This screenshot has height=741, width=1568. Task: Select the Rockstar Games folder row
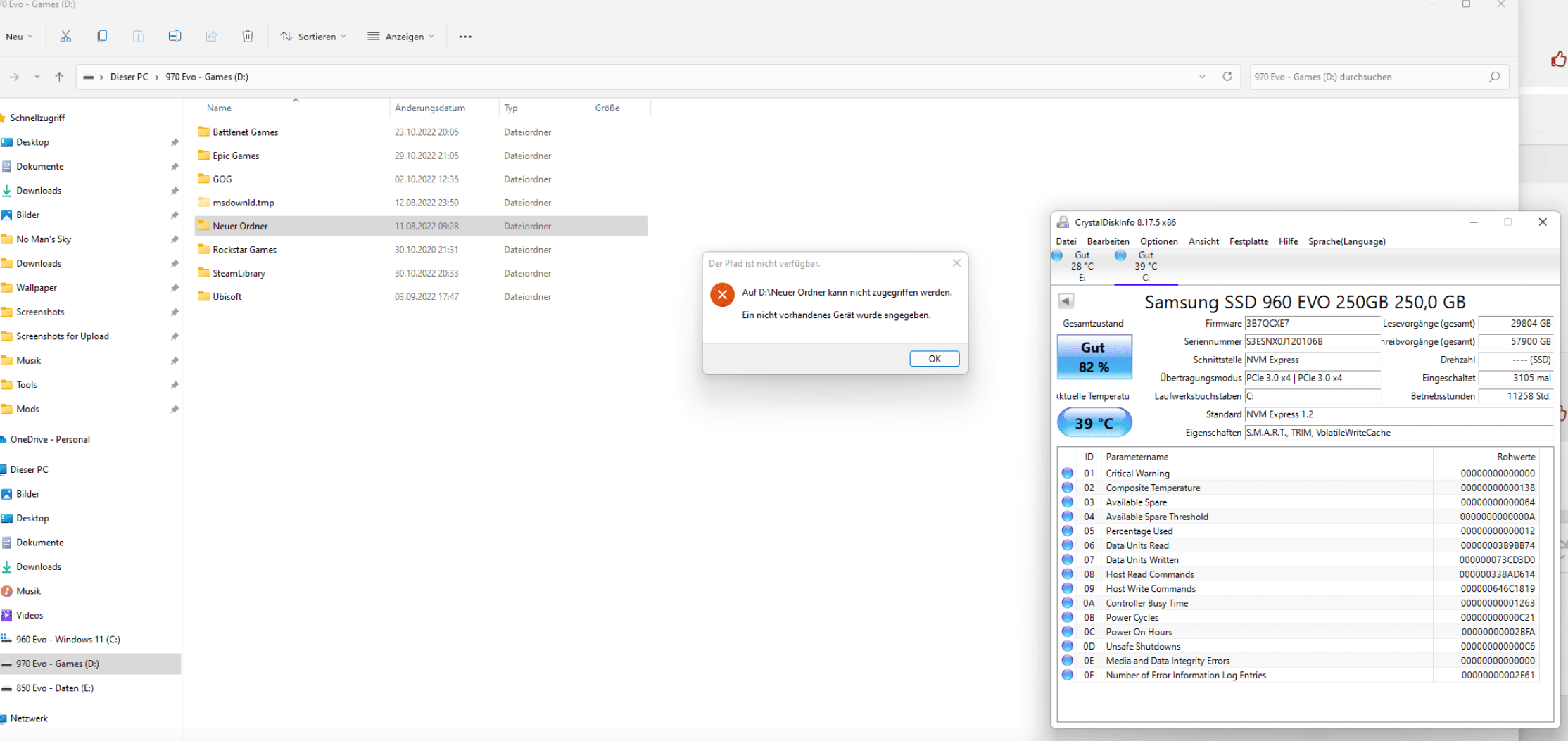421,250
